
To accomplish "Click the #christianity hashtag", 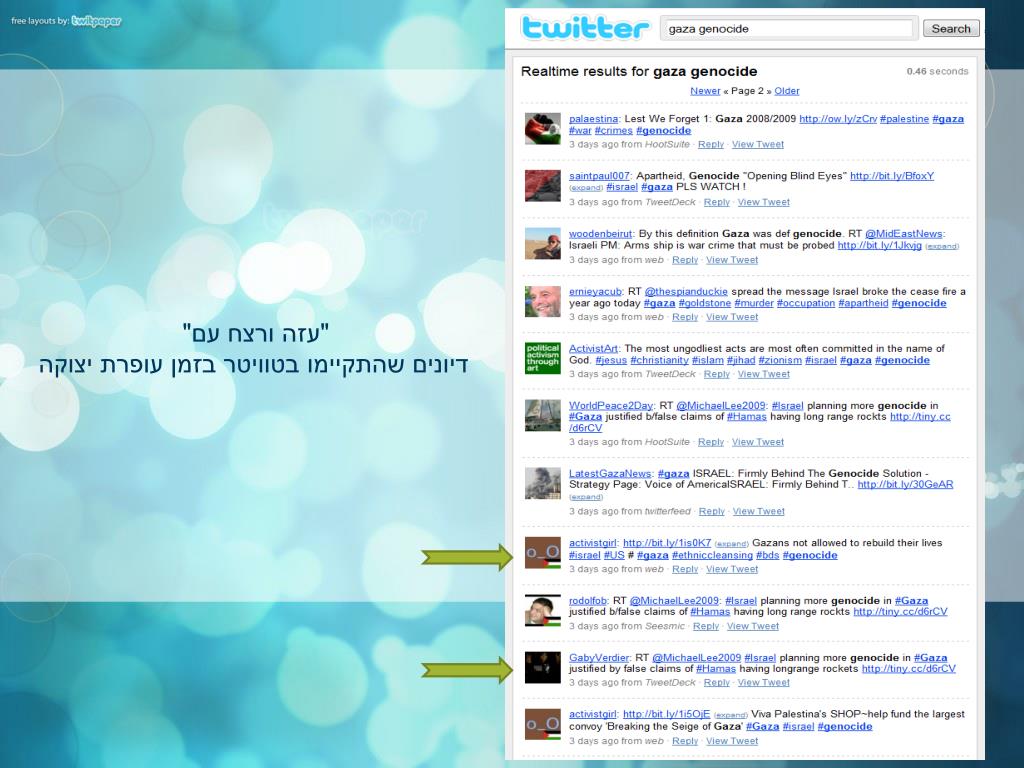I will [x=659, y=360].
